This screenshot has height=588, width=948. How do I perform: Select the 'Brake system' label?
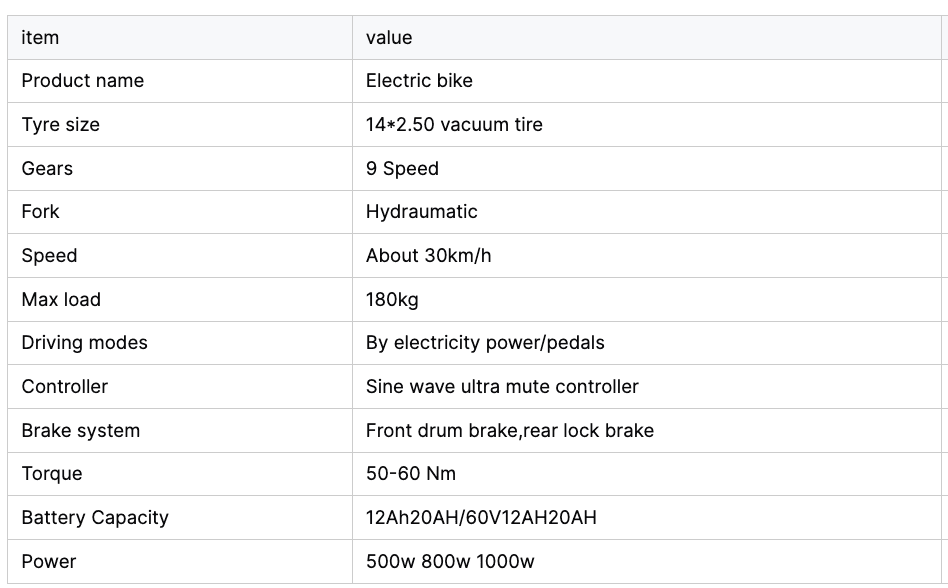pyautogui.click(x=80, y=430)
